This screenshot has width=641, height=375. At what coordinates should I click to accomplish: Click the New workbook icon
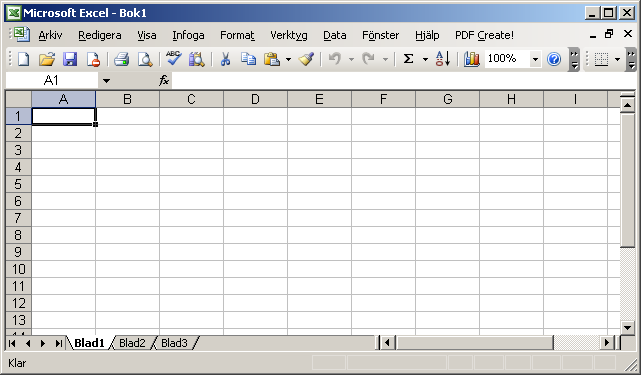pos(23,59)
